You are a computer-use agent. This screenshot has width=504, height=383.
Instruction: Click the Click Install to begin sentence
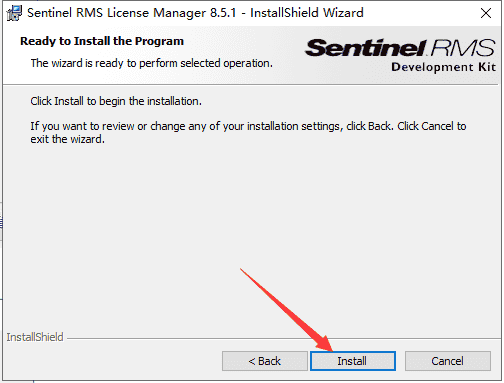(116, 101)
